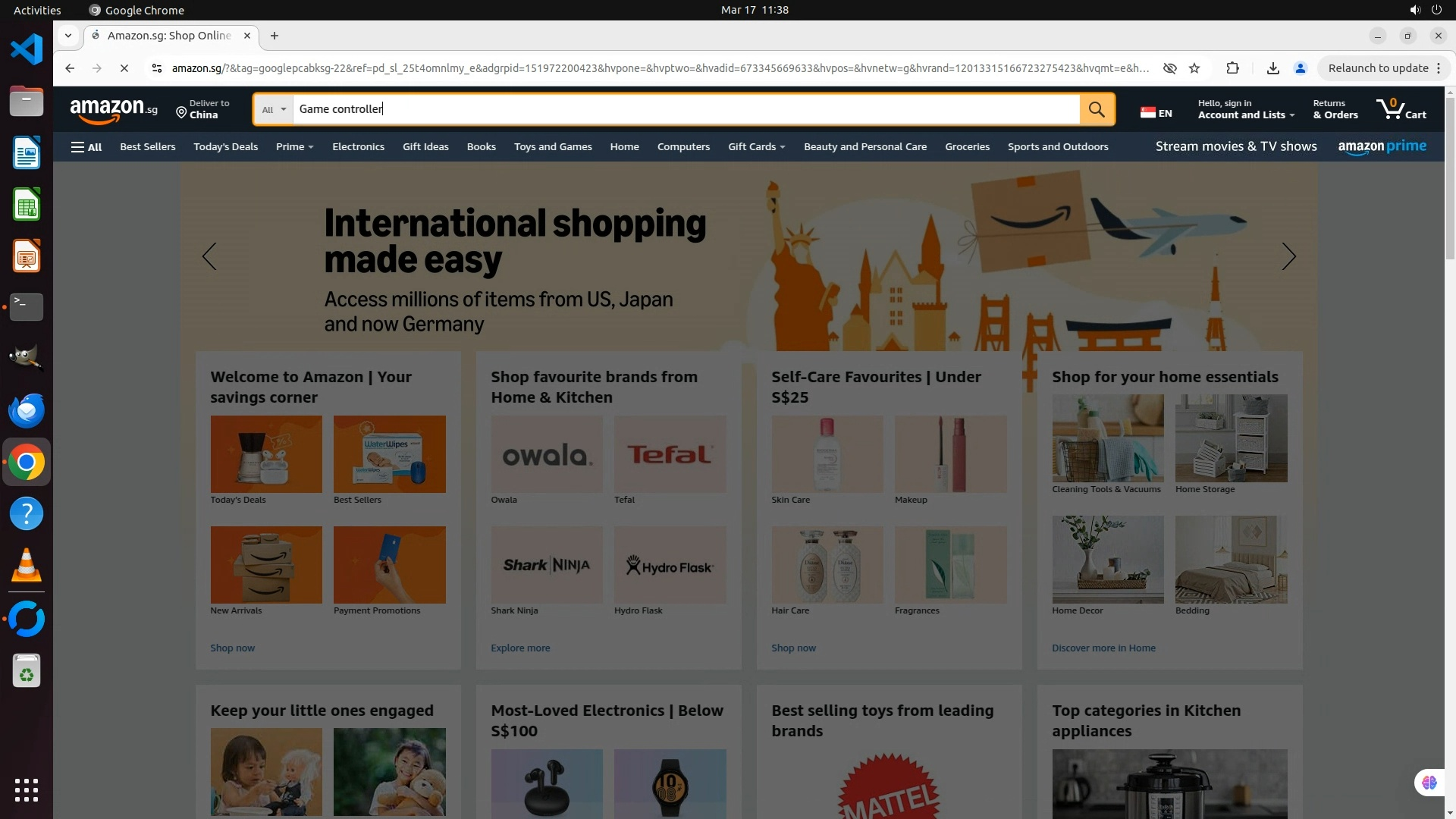Open the shopping Cart icon

pyautogui.click(x=1401, y=109)
